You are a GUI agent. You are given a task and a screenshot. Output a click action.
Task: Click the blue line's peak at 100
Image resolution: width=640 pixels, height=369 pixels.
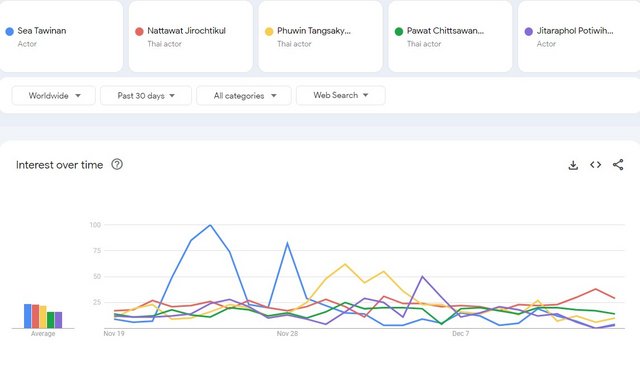210,225
